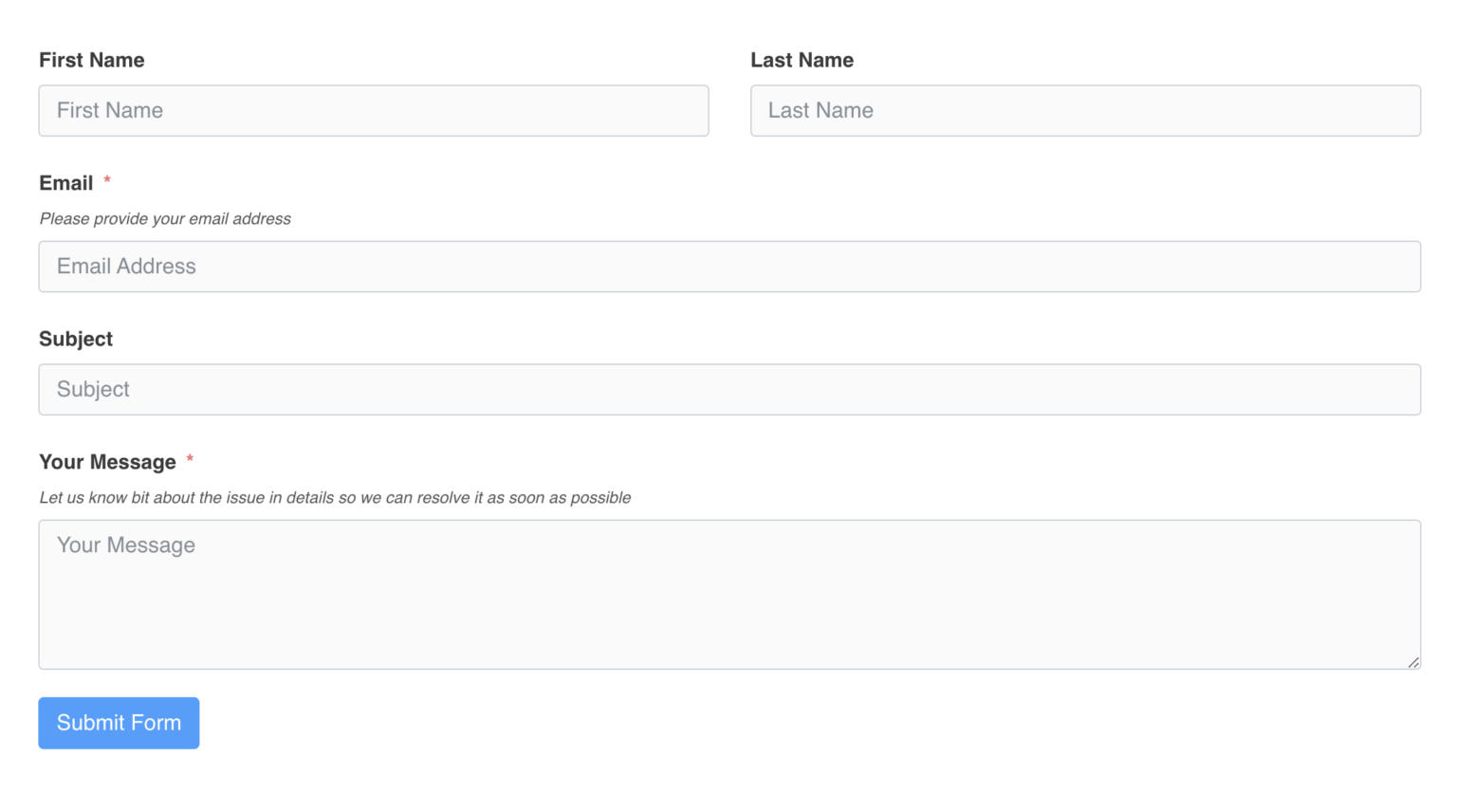The image size is (1457, 812).
Task: Click the Subject label
Action: point(75,339)
